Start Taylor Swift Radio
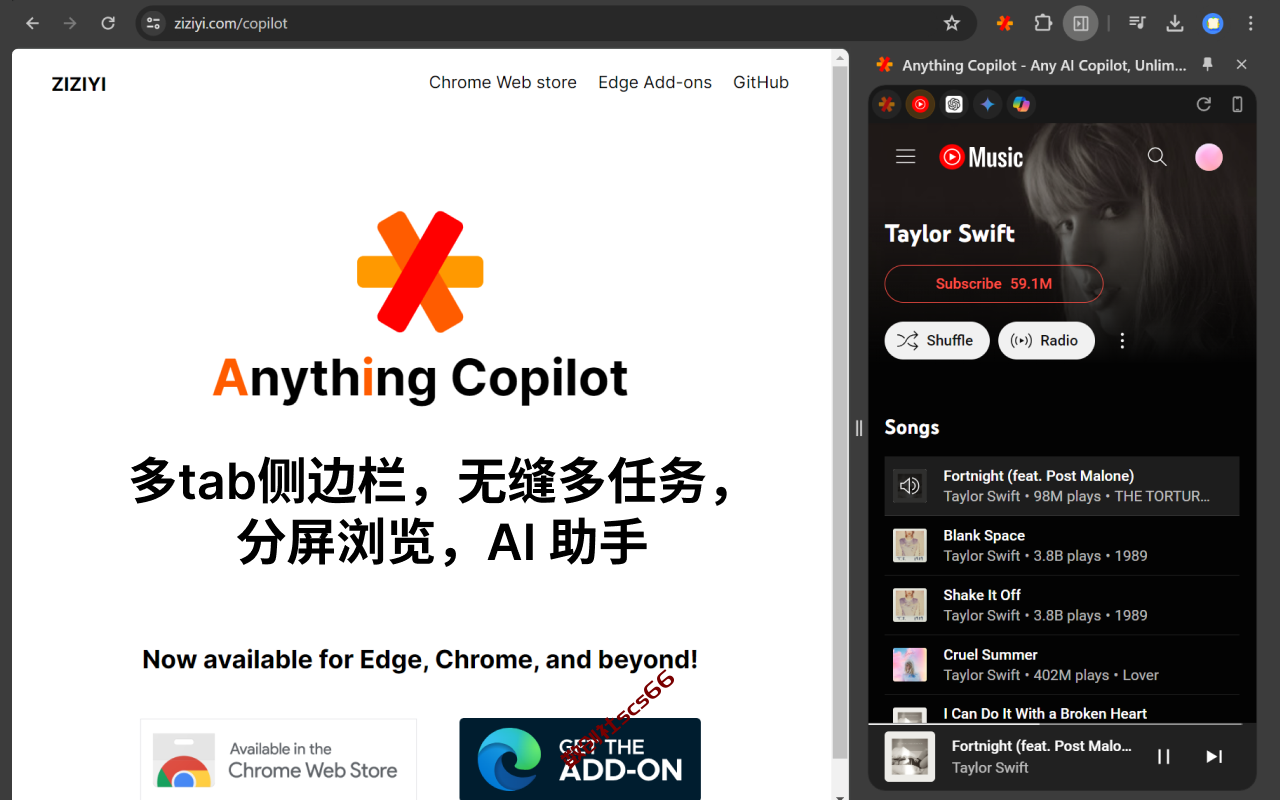The width and height of the screenshot is (1280, 800). click(1046, 341)
